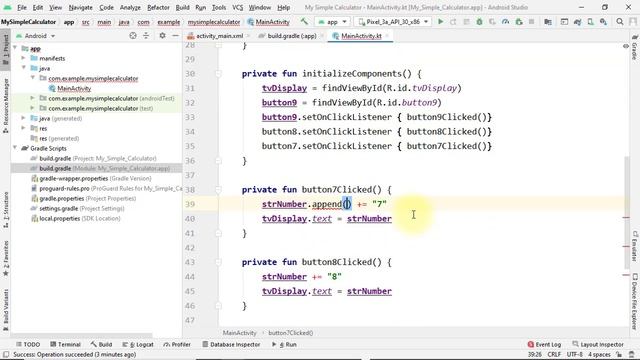The width and height of the screenshot is (640, 360).
Task: Open the Profiler tool window
Action: point(177,344)
